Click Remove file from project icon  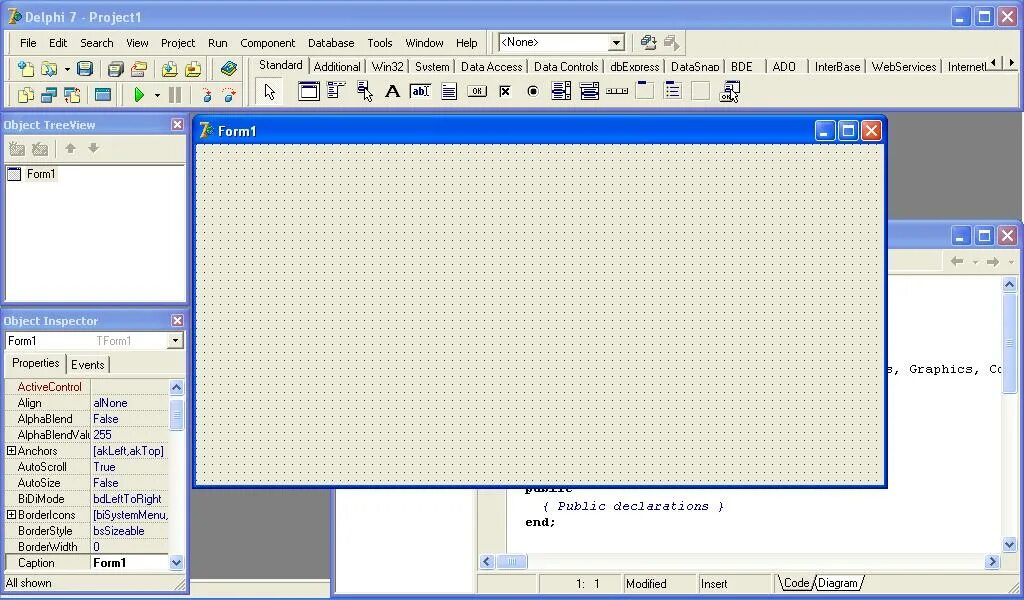click(193, 69)
